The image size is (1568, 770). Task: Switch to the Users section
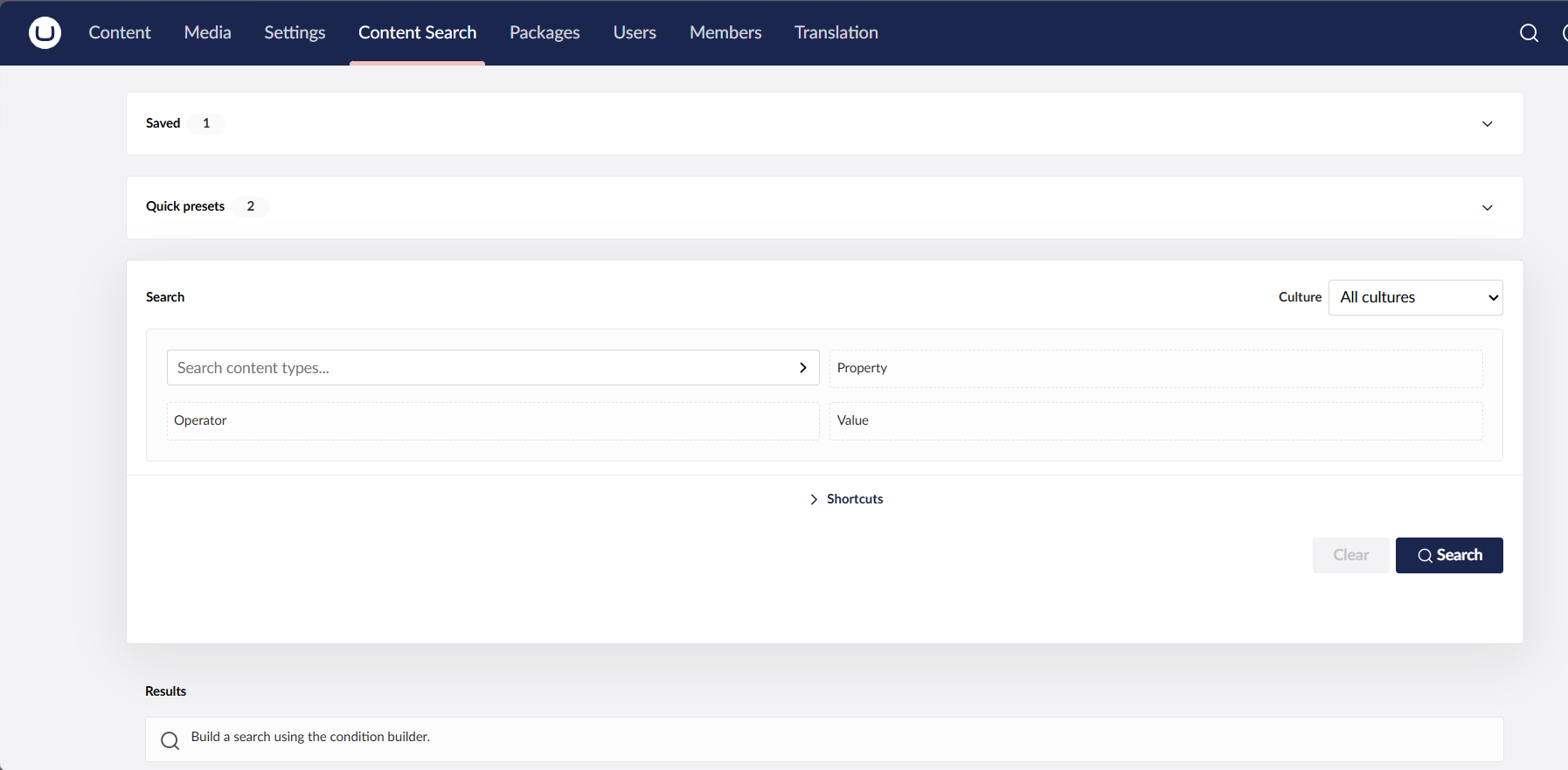[x=635, y=32]
